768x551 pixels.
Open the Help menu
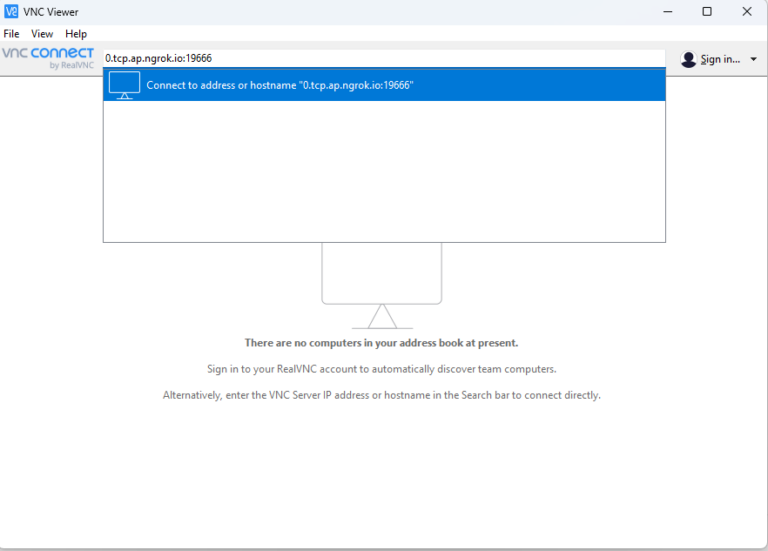click(x=76, y=34)
